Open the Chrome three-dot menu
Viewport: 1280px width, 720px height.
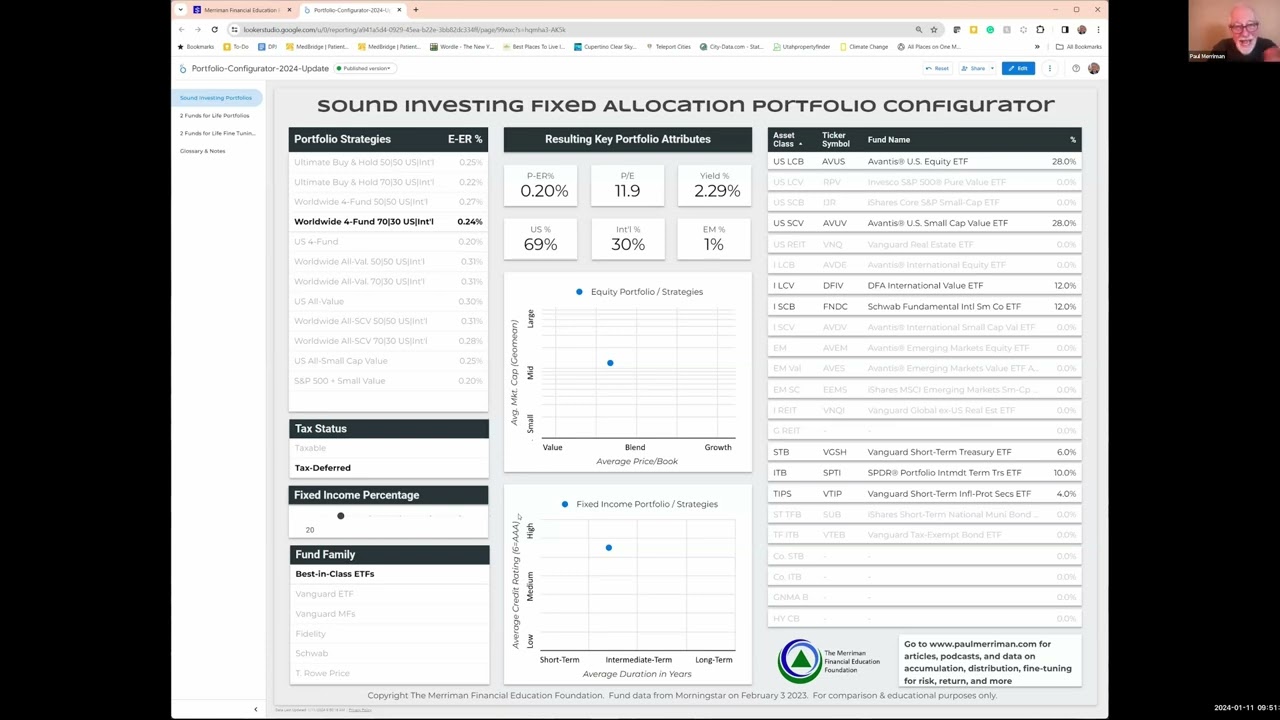coord(1098,30)
